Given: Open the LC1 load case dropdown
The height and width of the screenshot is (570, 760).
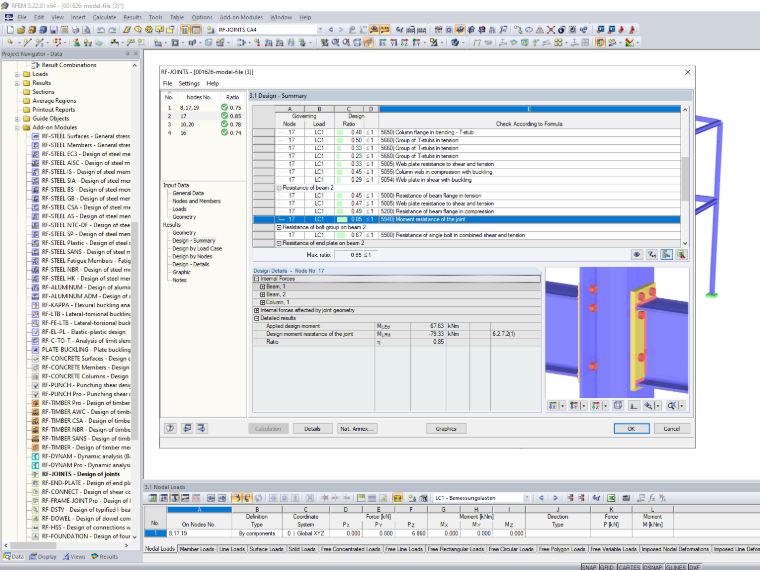Looking at the screenshot, I should click(526, 498).
